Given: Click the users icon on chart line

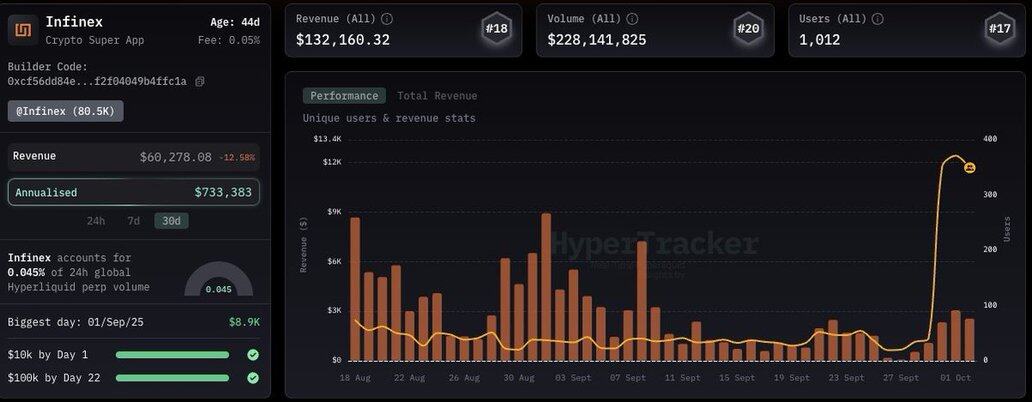Looking at the screenshot, I should coord(970,167).
